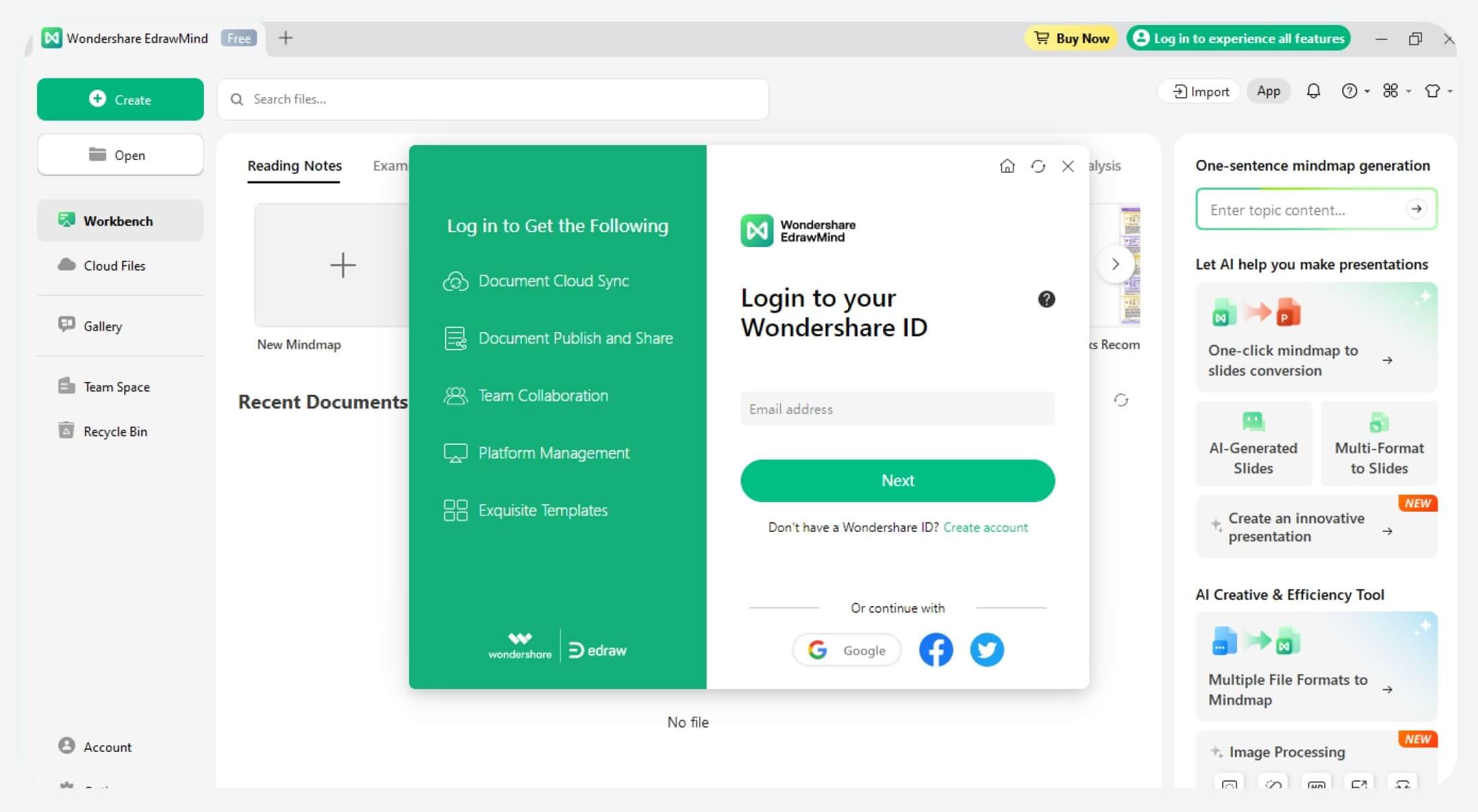Select the App icon in toolbar
Viewport: 1478px width, 812px height.
tap(1268, 90)
